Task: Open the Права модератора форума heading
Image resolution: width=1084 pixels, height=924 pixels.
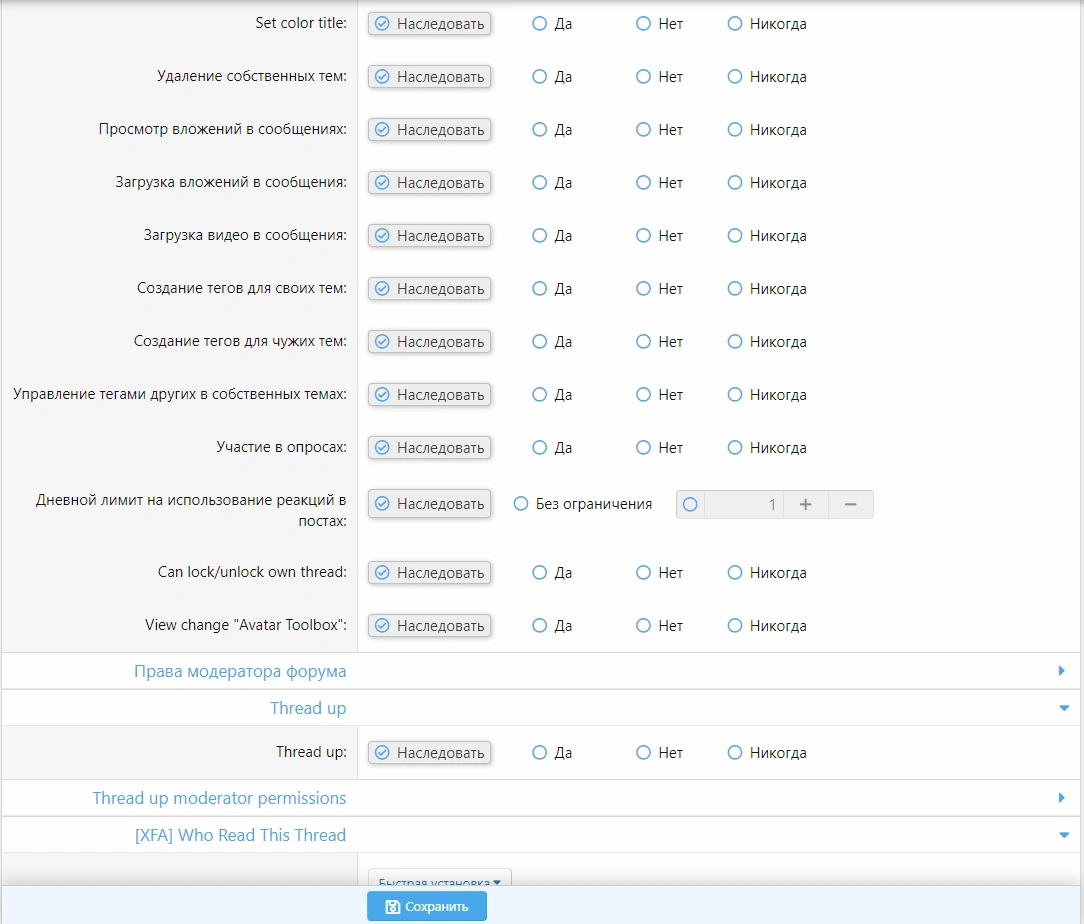Action: (240, 671)
